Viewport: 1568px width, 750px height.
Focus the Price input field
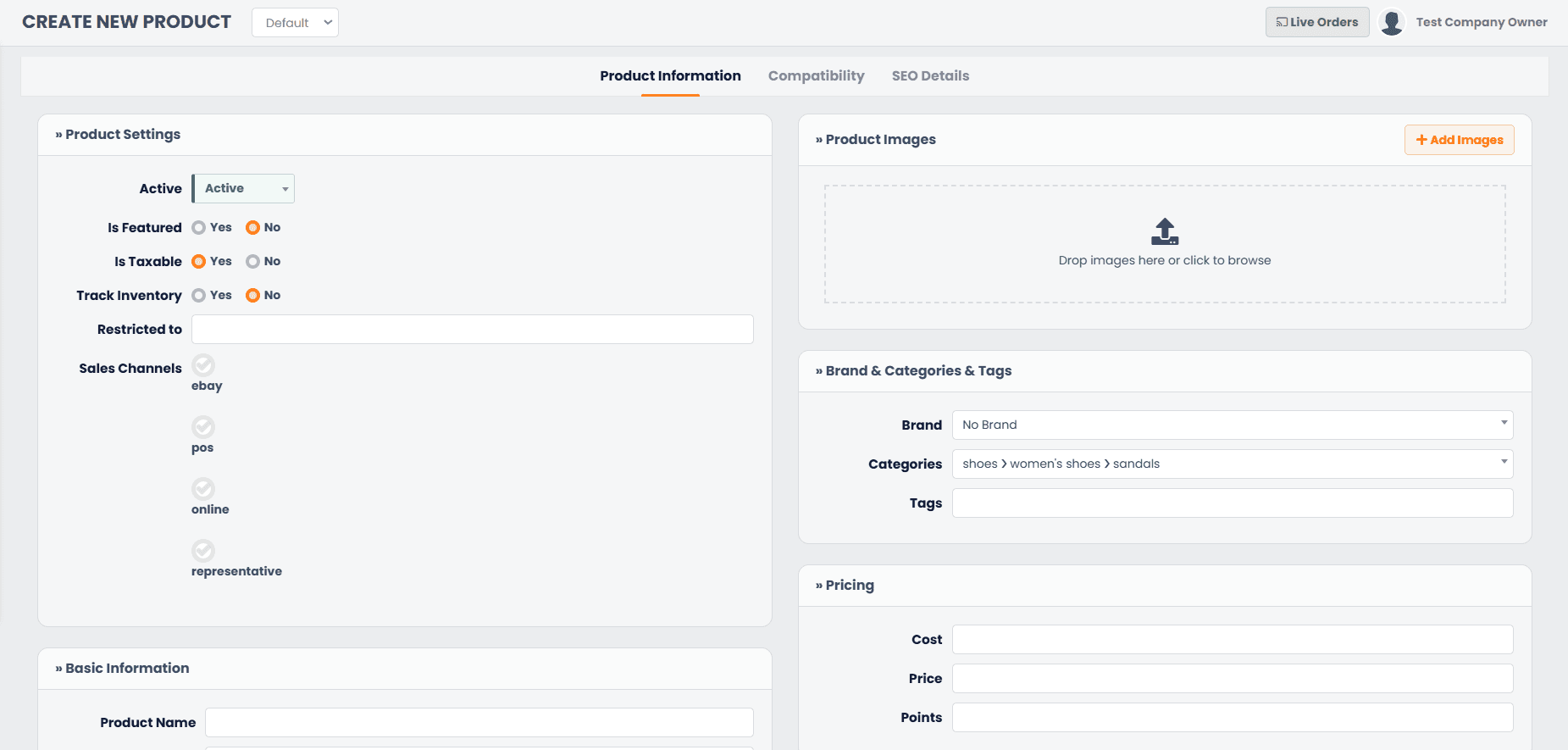[1232, 678]
